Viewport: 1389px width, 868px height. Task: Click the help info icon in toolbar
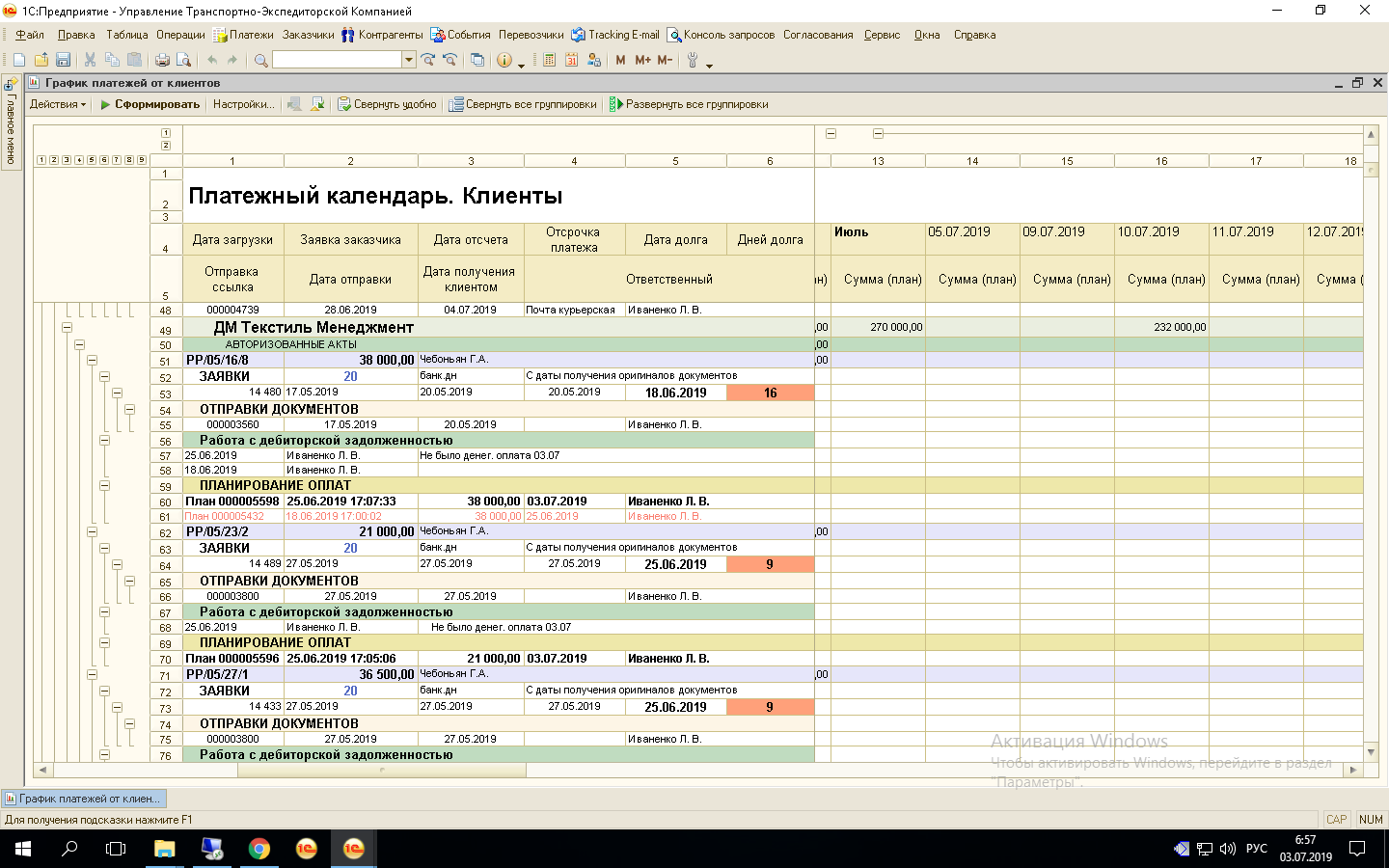pyautogui.click(x=504, y=60)
